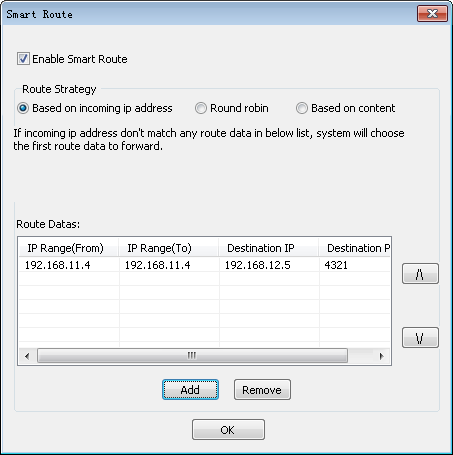Add a new route data
Screen dimensions: 453x455
tap(190, 390)
